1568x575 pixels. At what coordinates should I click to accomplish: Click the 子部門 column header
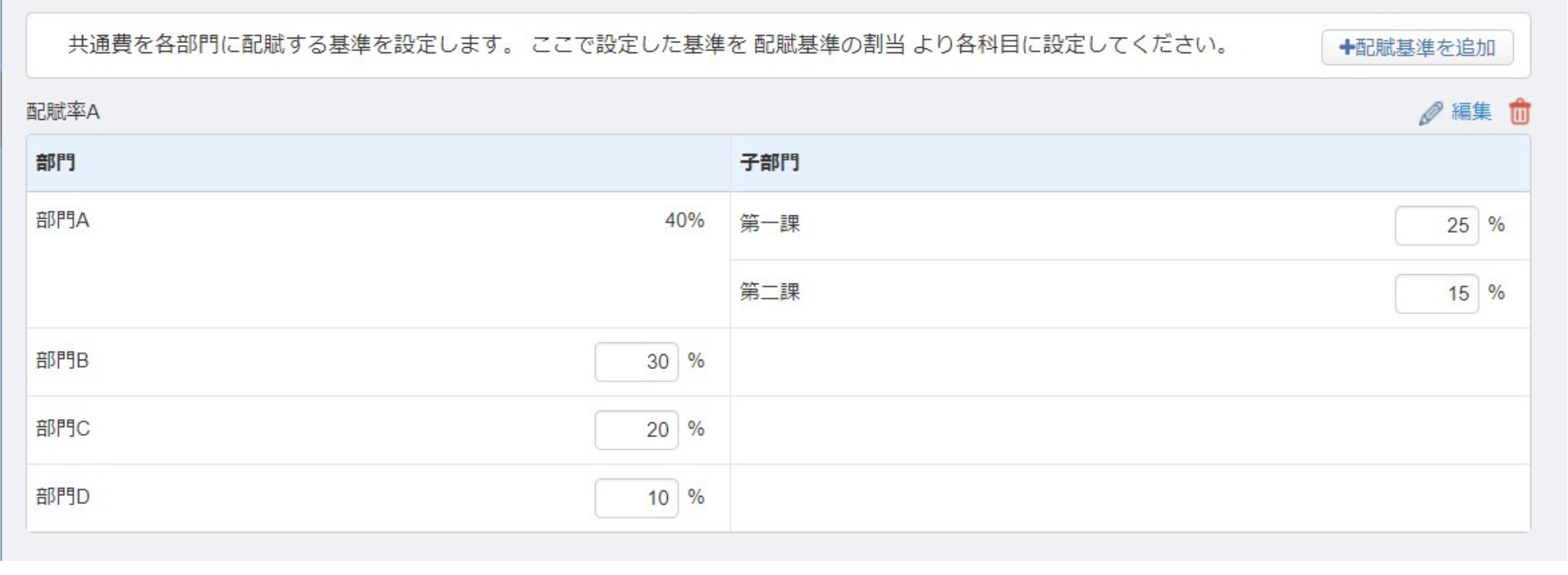[x=769, y=163]
